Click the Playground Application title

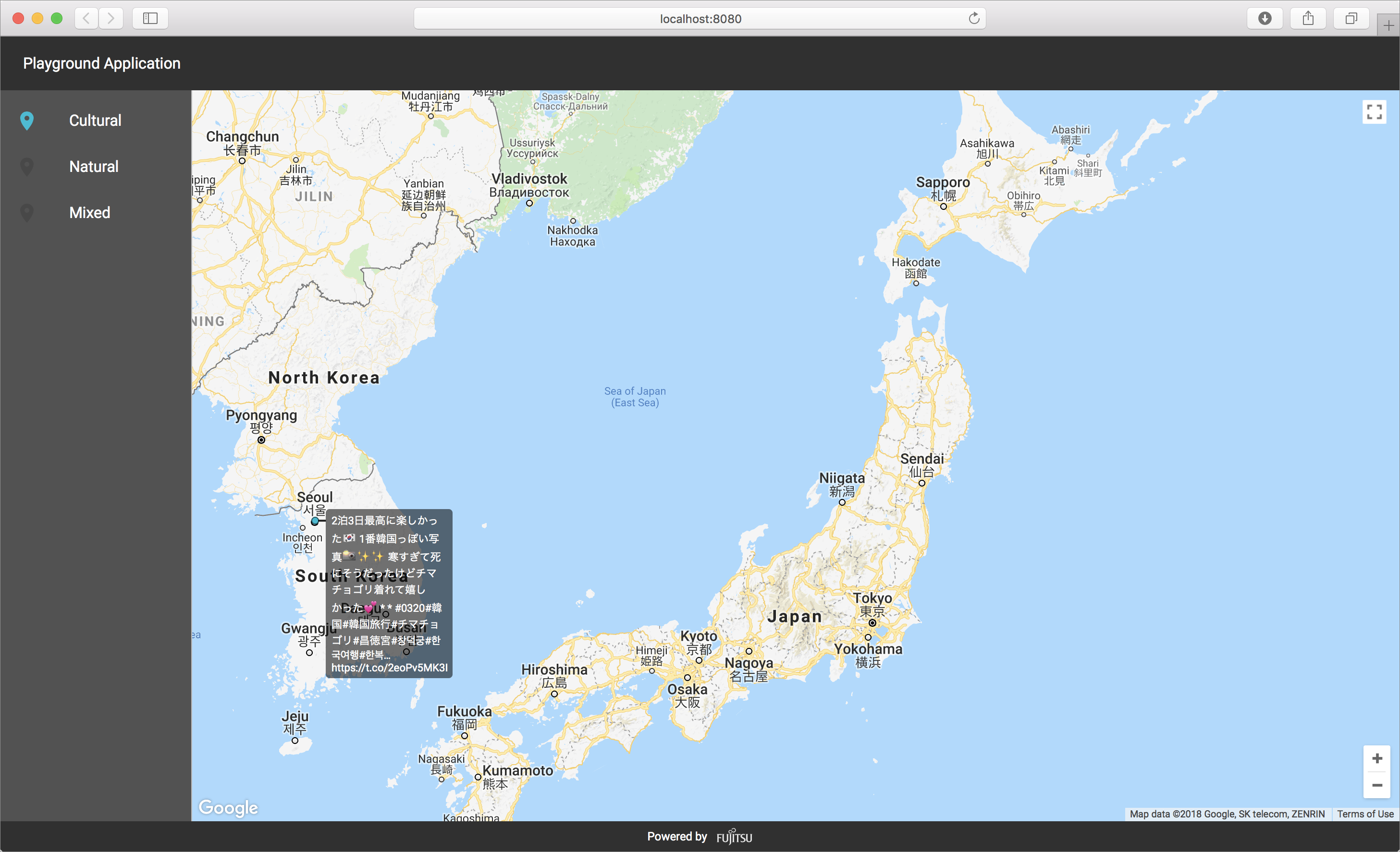[102, 63]
